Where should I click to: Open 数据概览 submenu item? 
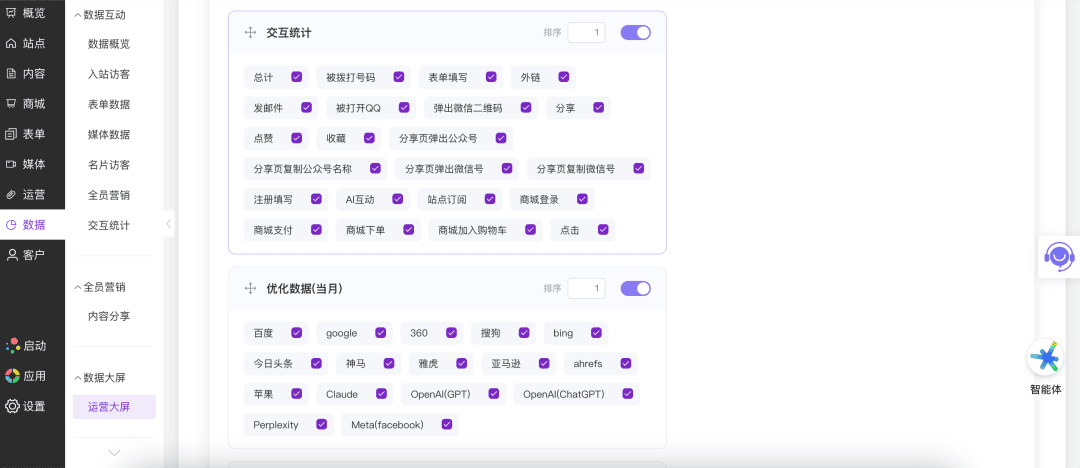[x=109, y=44]
